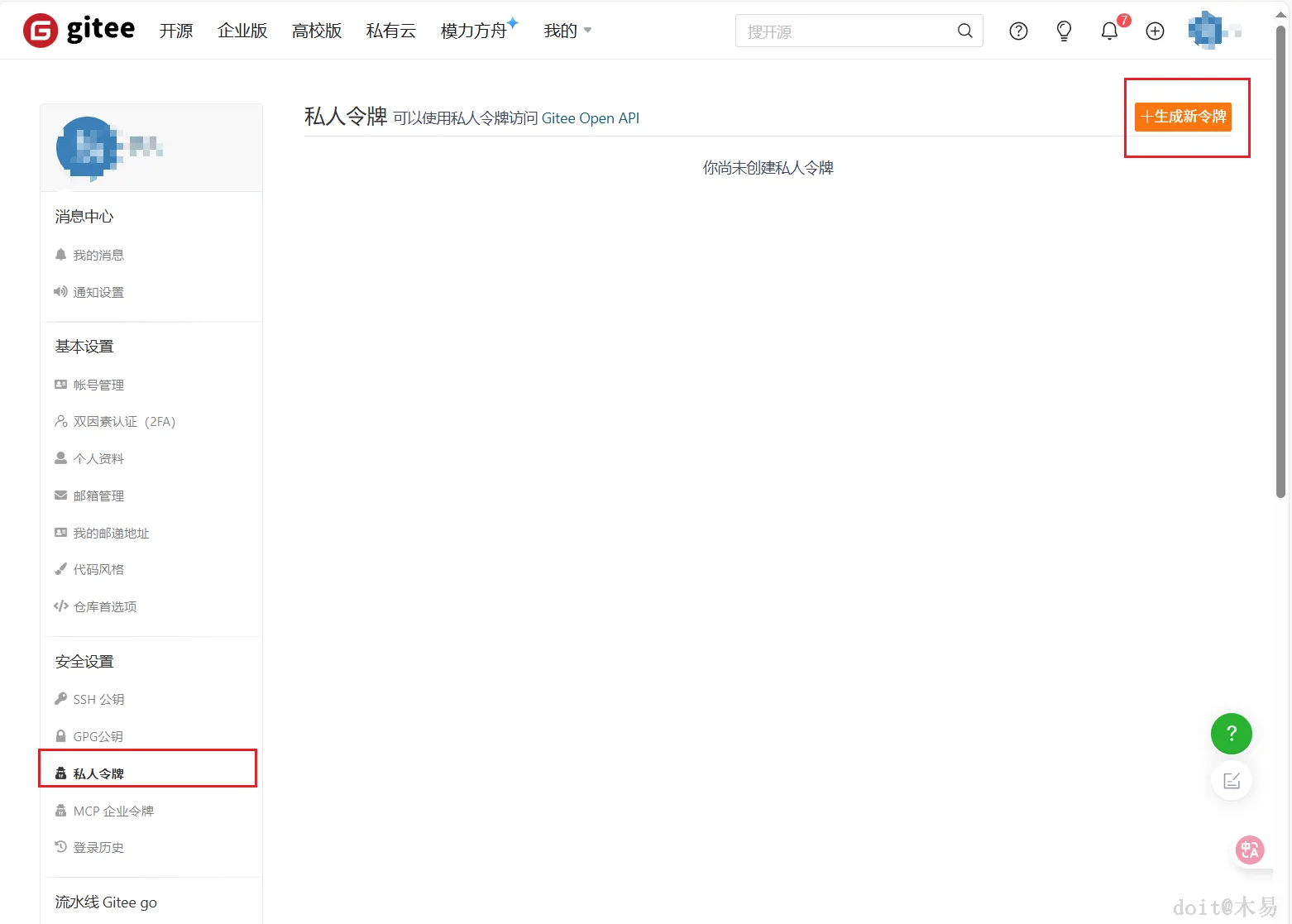This screenshot has width=1292, height=924.
Task: Click the plus icon to create new content
Action: (1155, 31)
